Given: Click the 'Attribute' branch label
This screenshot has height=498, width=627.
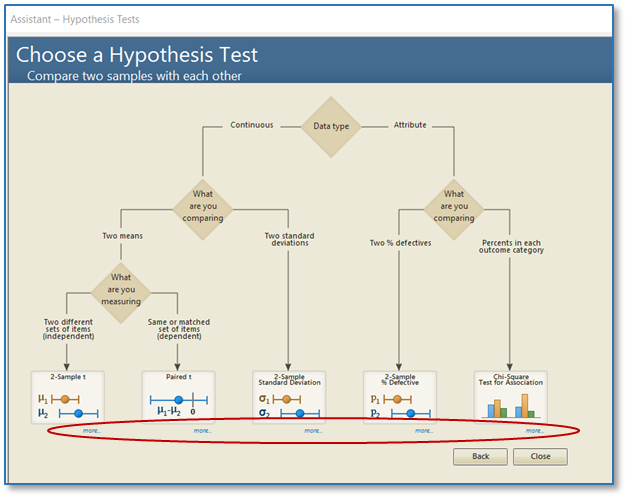Looking at the screenshot, I should pyautogui.click(x=410, y=125).
